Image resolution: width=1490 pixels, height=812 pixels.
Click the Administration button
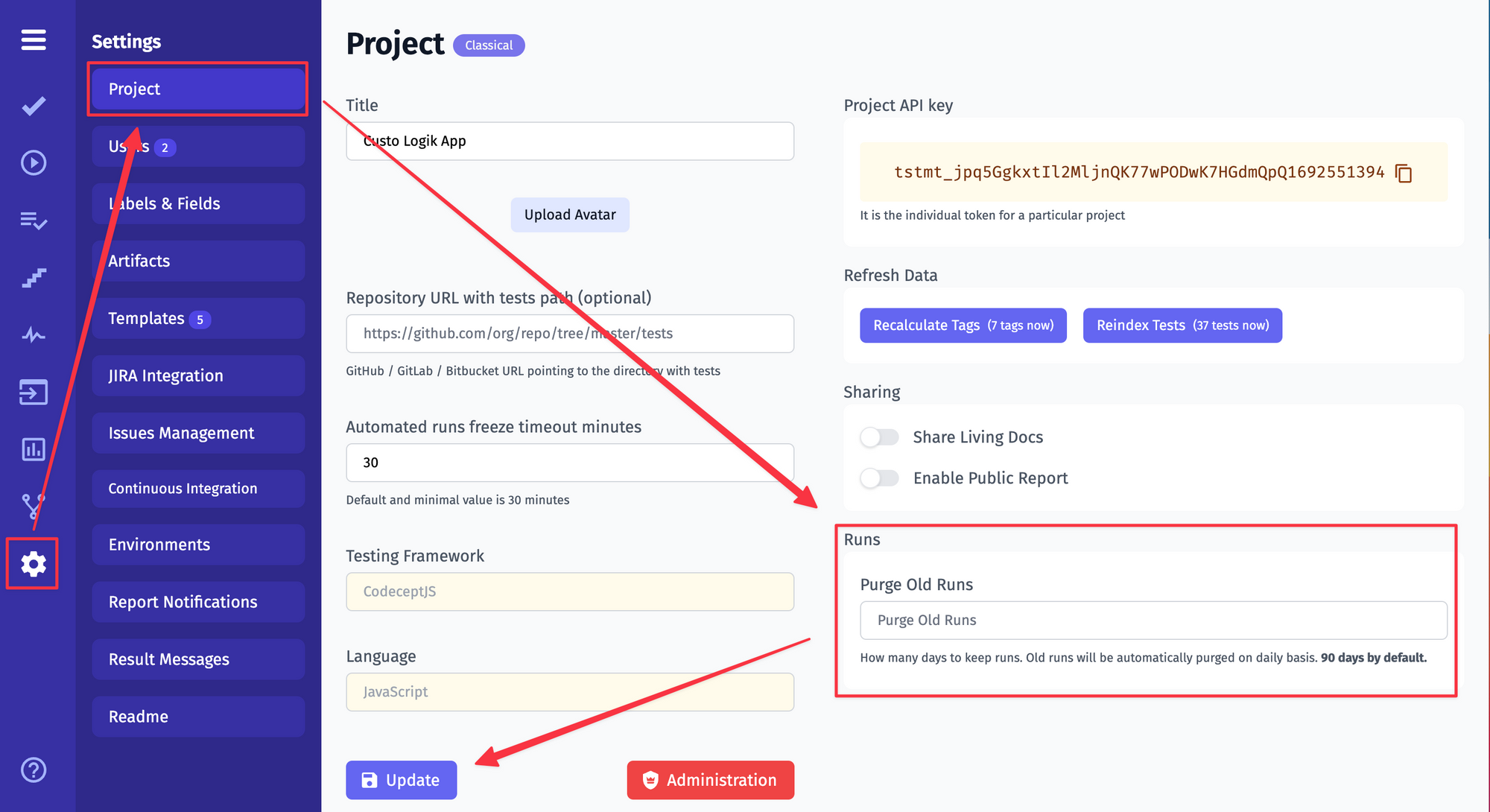point(710,780)
